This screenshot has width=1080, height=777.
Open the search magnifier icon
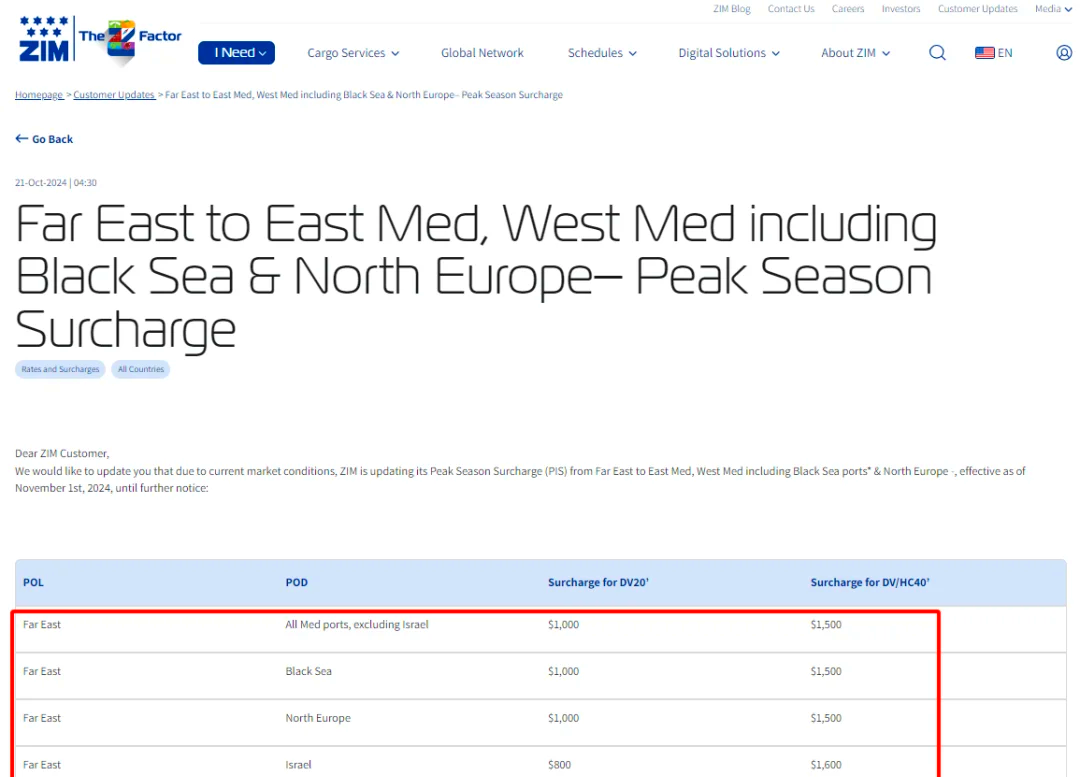[x=937, y=53]
